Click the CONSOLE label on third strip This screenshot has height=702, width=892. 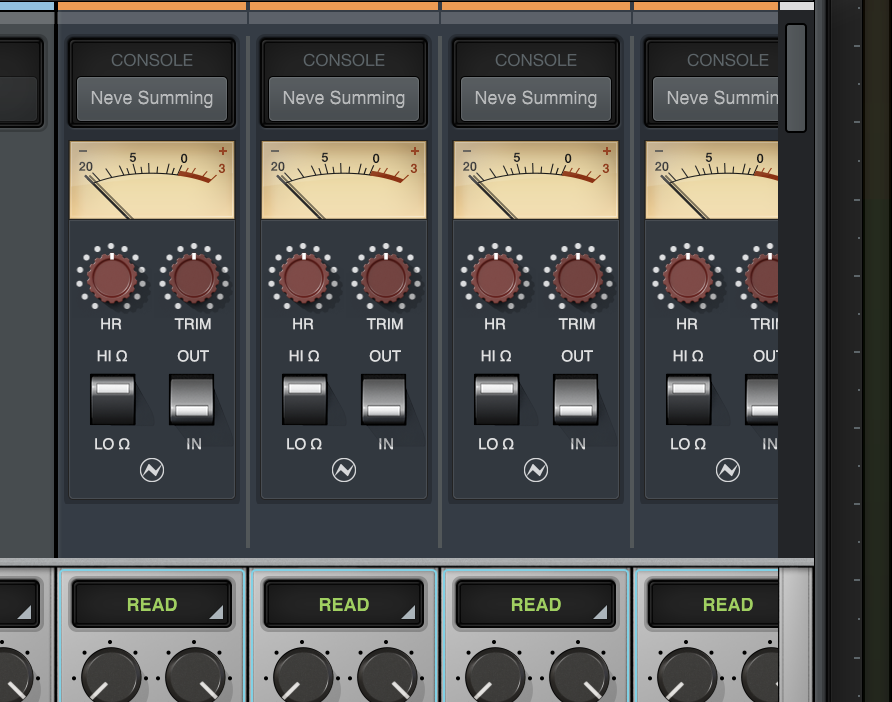point(536,60)
